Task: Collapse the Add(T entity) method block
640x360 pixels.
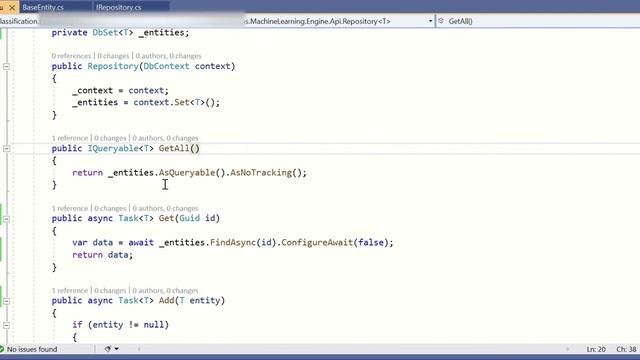Action: tap(7, 301)
